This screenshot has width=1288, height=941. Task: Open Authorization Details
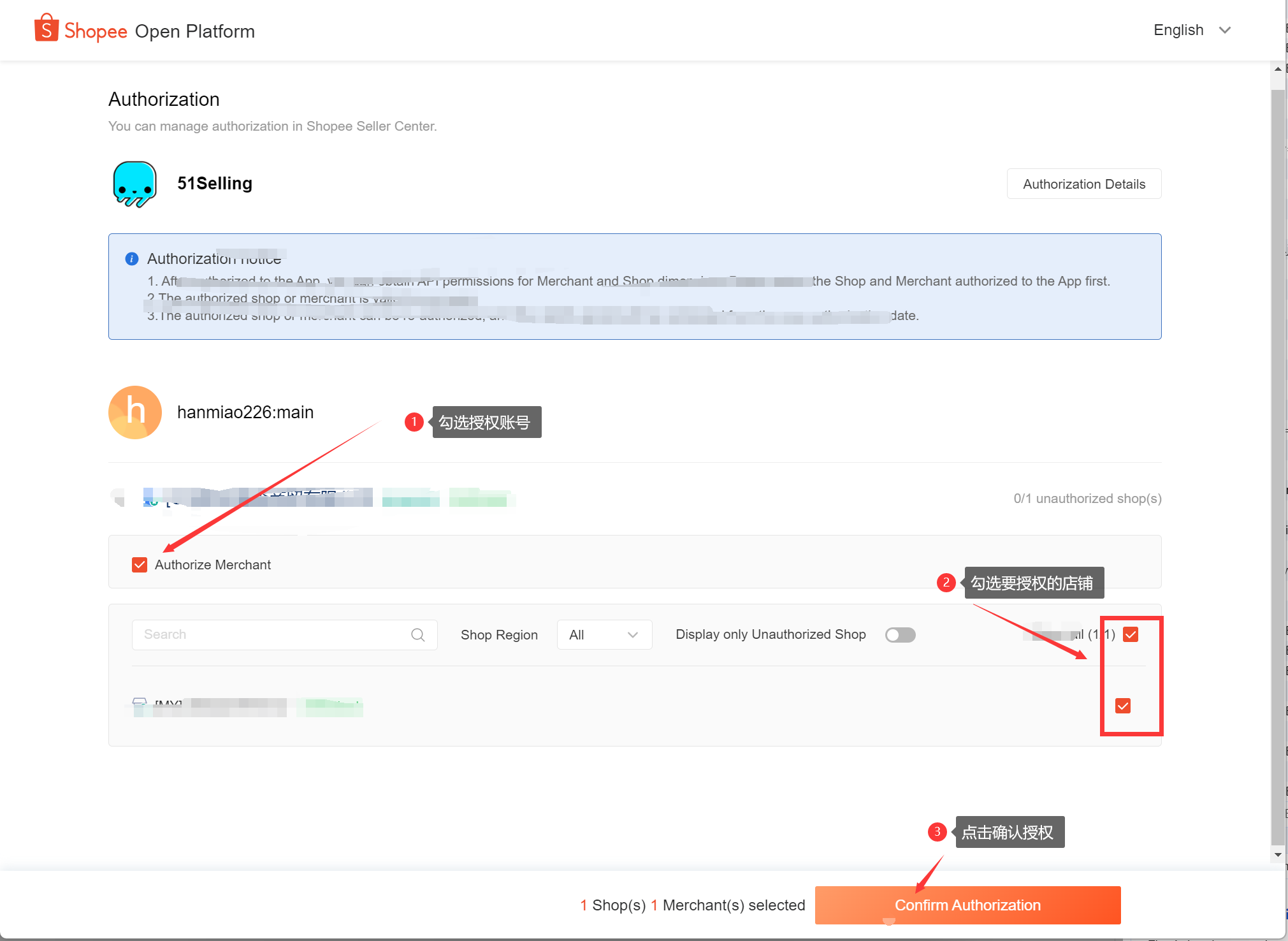(x=1083, y=184)
